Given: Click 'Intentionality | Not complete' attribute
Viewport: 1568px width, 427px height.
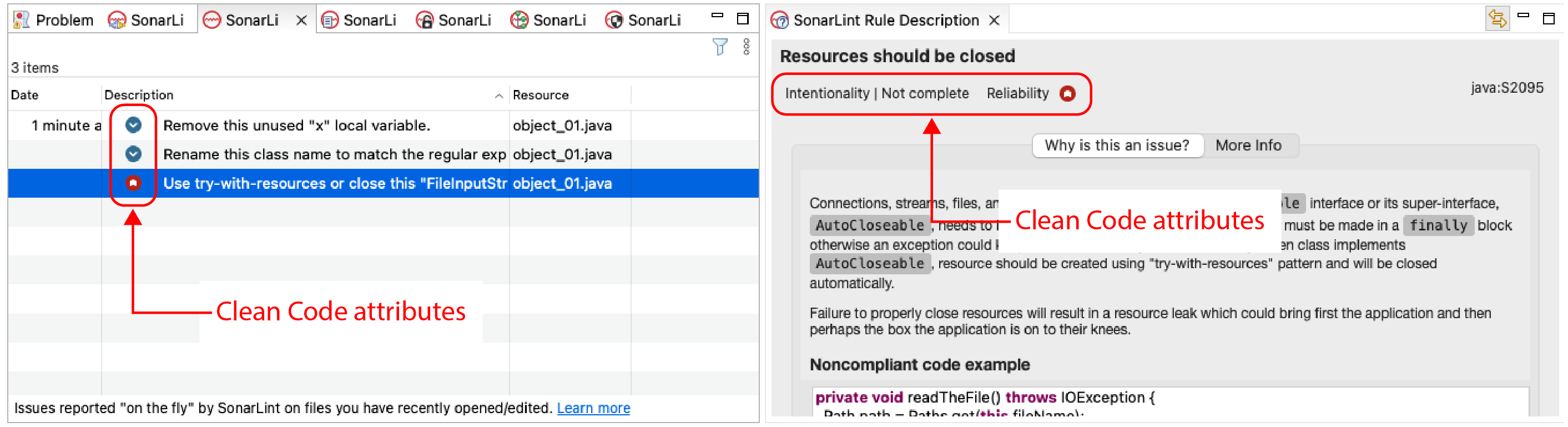Looking at the screenshot, I should pyautogui.click(x=876, y=93).
